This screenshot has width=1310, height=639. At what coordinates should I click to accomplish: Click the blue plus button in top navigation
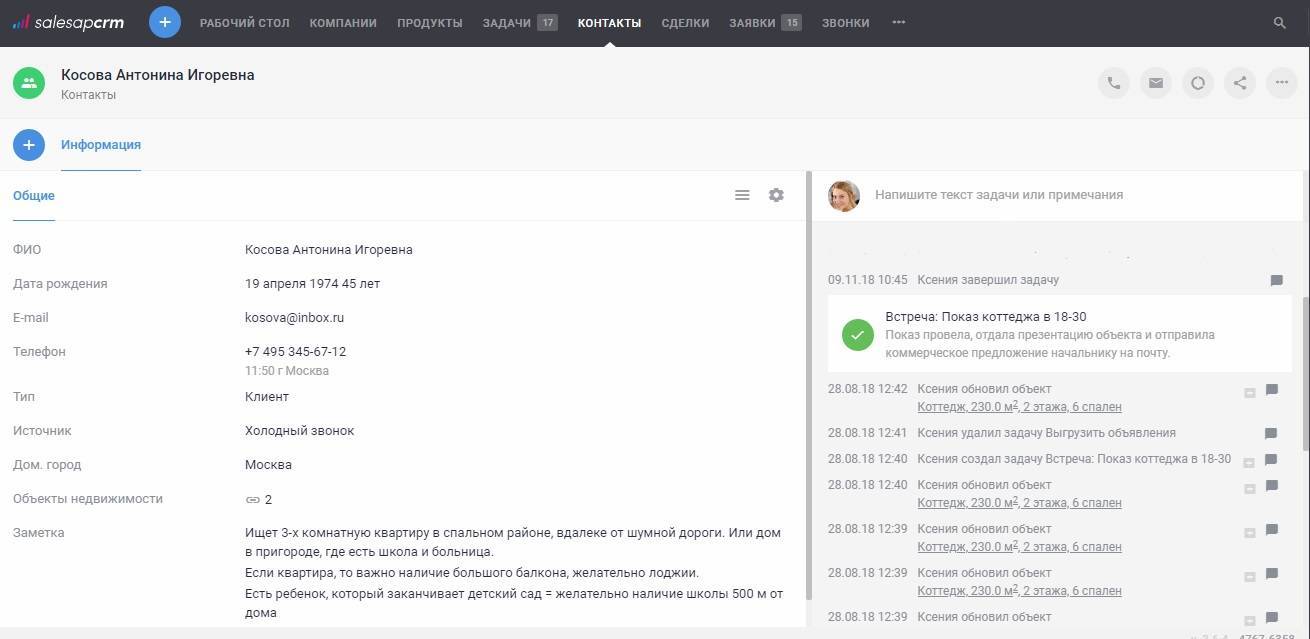pyautogui.click(x=165, y=22)
